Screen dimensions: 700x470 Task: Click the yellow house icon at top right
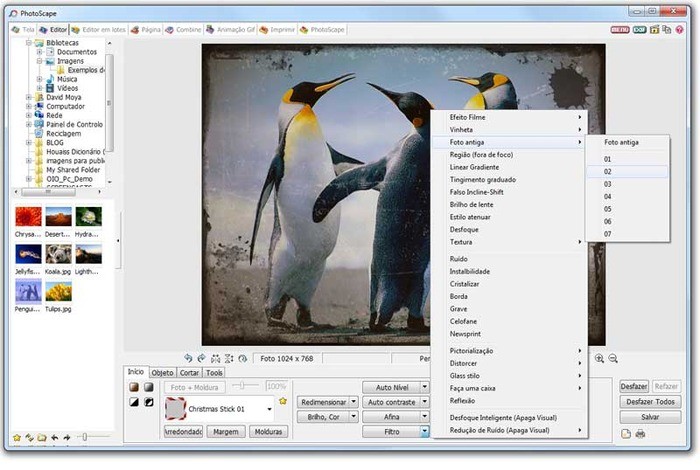[x=654, y=29]
